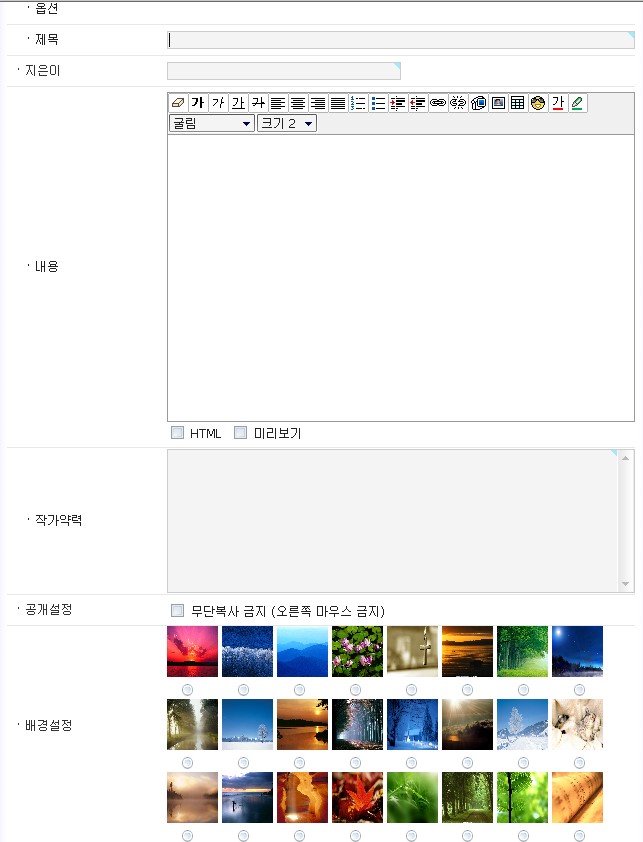
Task: Click the second indent arrow icon
Action: (418, 103)
